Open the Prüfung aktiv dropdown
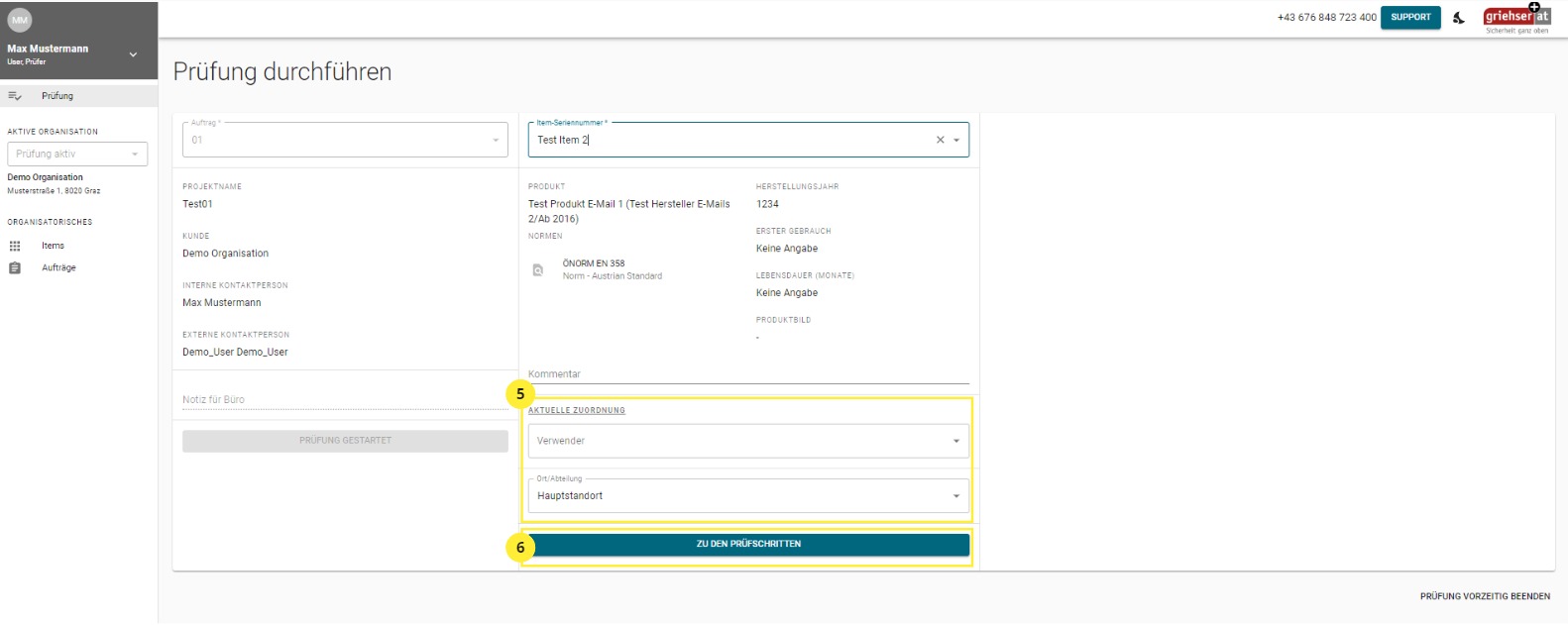 (77, 155)
